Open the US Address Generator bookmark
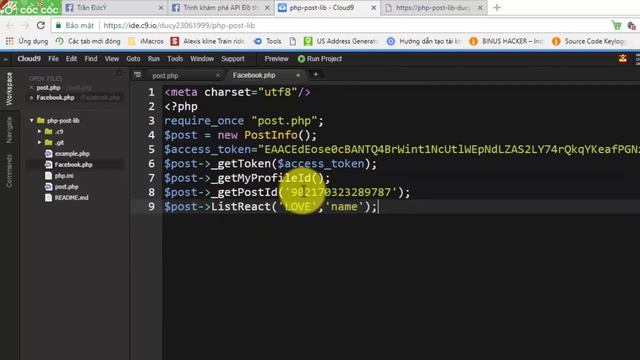 click(x=341, y=41)
